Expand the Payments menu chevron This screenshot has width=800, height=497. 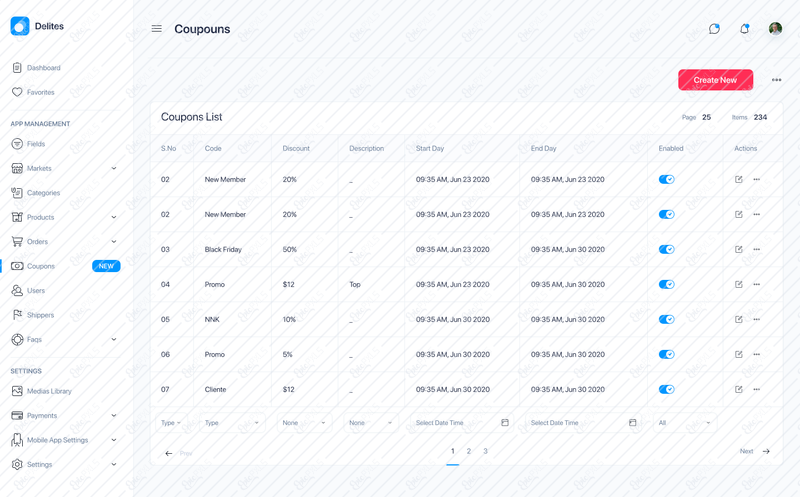pyautogui.click(x=114, y=415)
